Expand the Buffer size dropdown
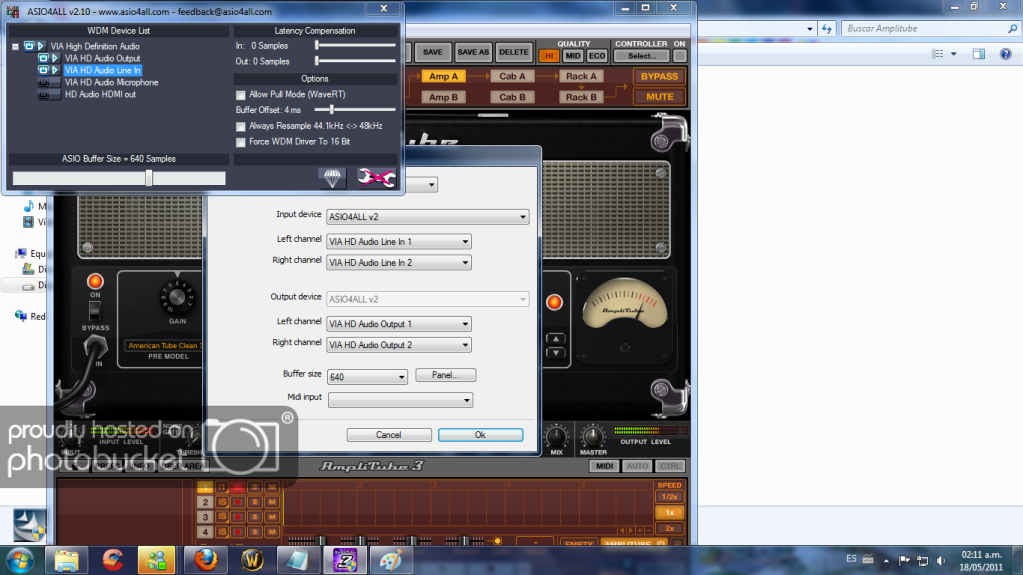Image resolution: width=1023 pixels, height=575 pixels. (x=367, y=377)
